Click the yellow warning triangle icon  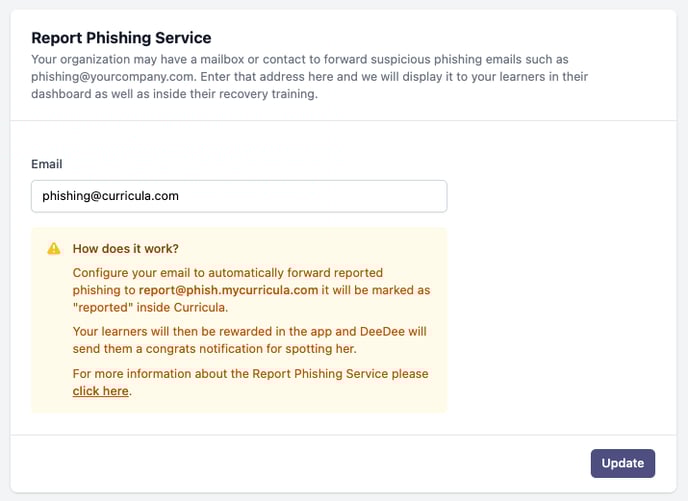click(54, 249)
